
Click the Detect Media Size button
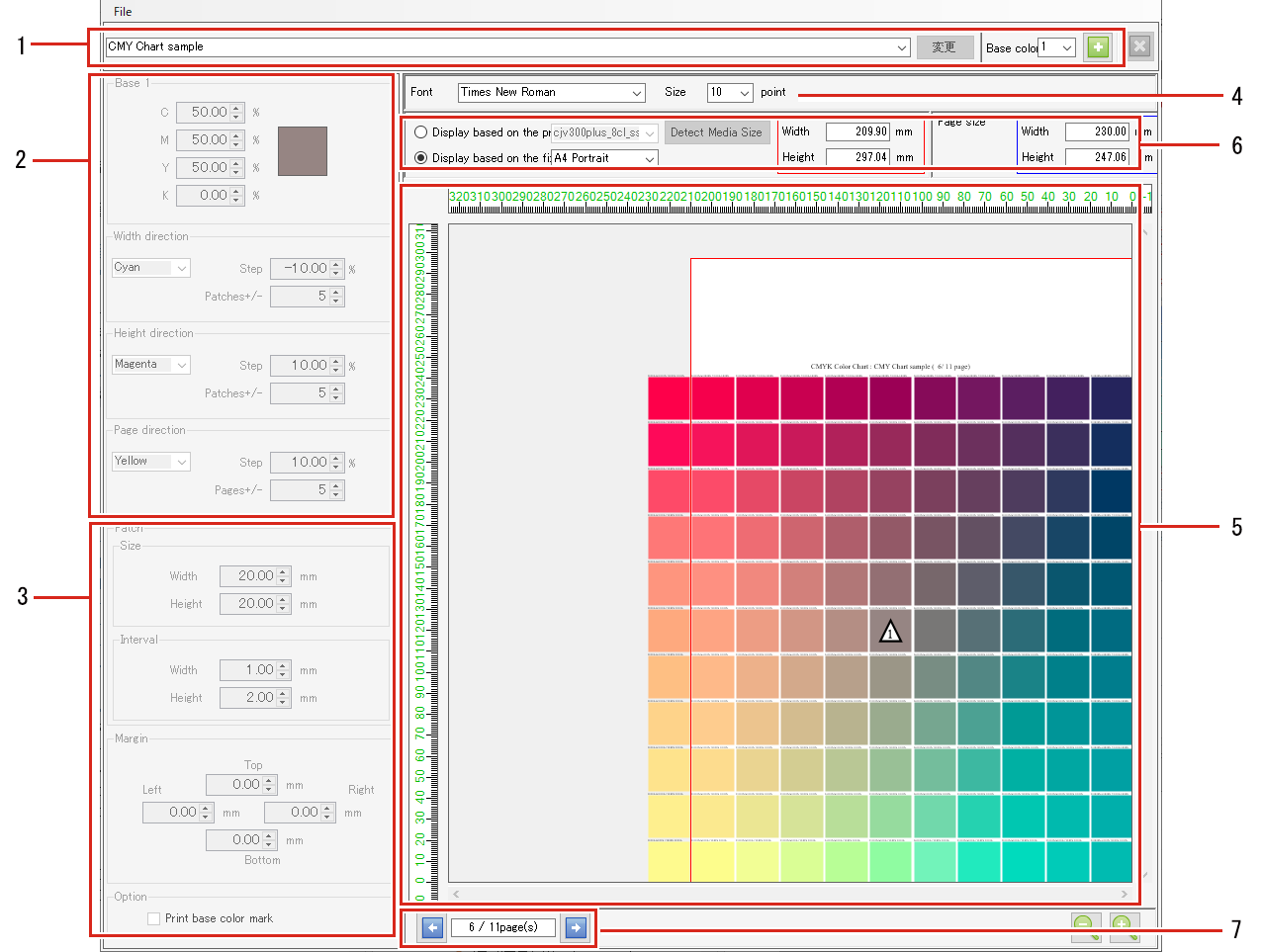tap(717, 131)
